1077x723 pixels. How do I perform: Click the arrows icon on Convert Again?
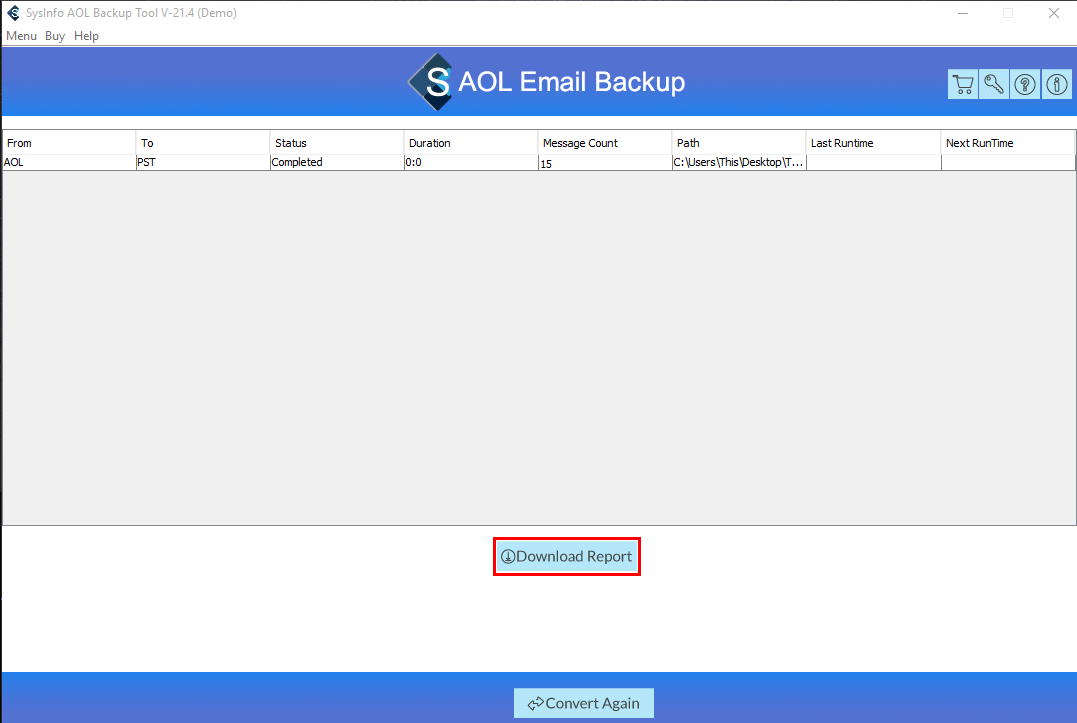(537, 703)
